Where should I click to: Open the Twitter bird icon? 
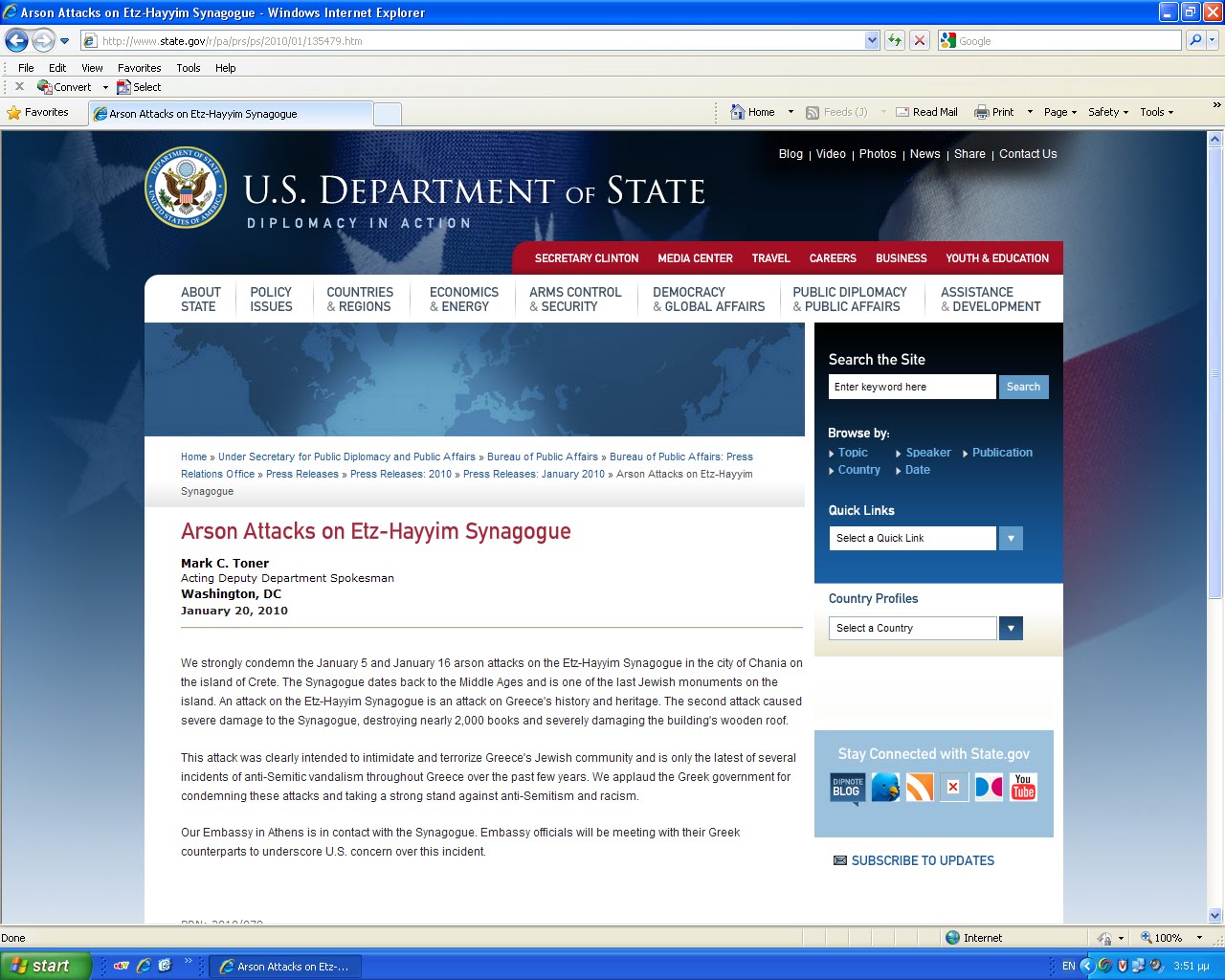[x=885, y=788]
